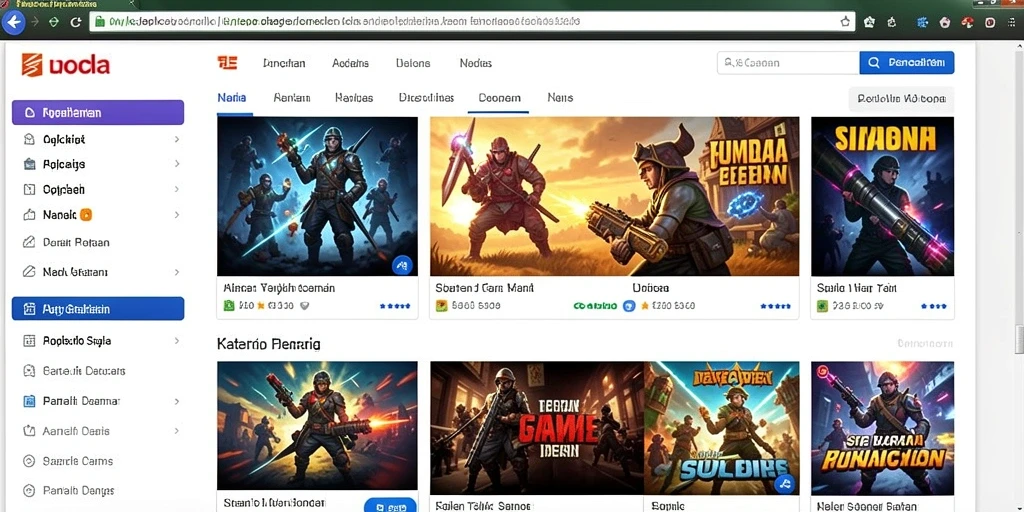The width and height of the screenshot is (1024, 512).
Task: Switch to the Nens tab
Action: pyautogui.click(x=560, y=98)
